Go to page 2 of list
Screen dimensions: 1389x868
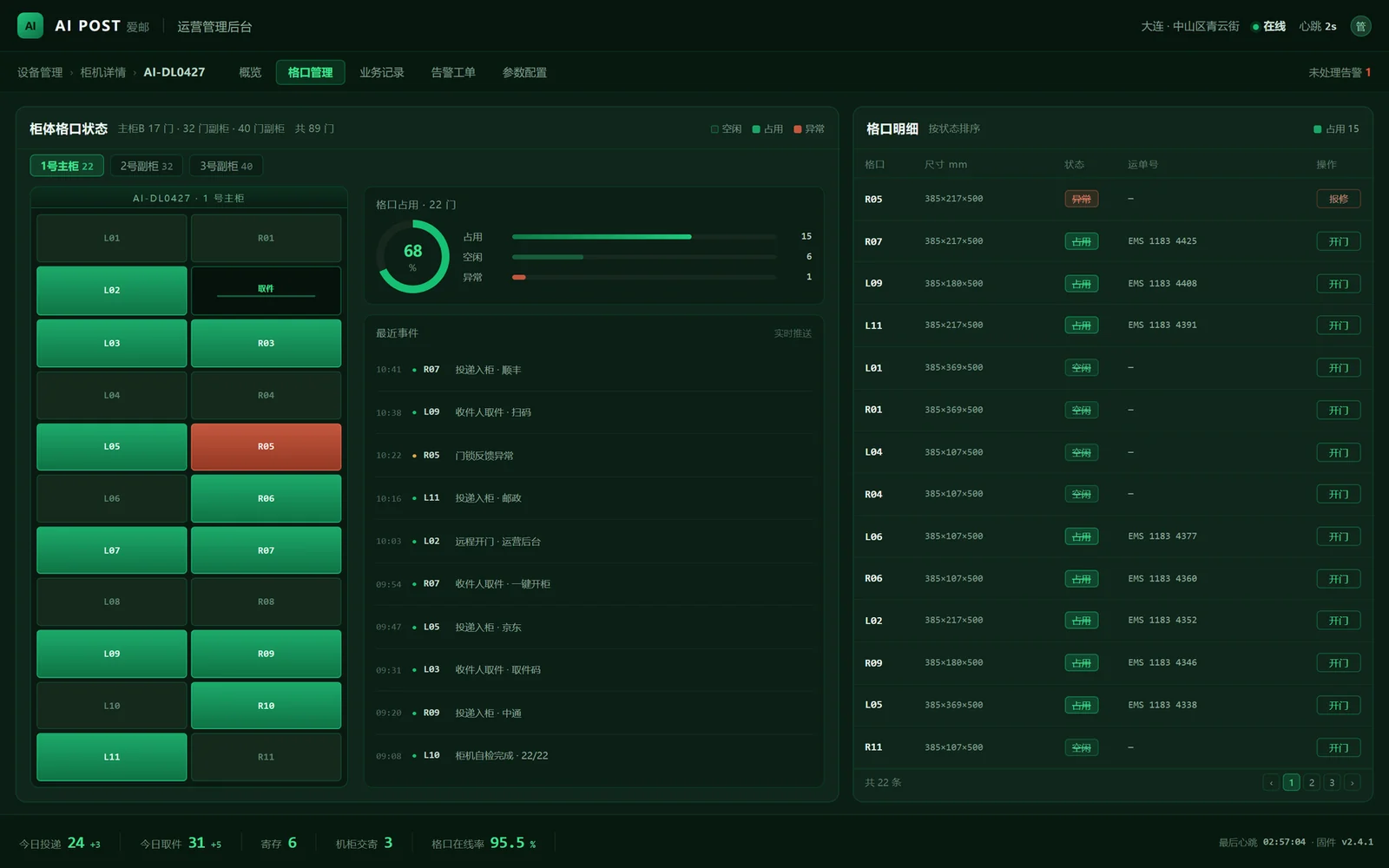coord(1312,782)
